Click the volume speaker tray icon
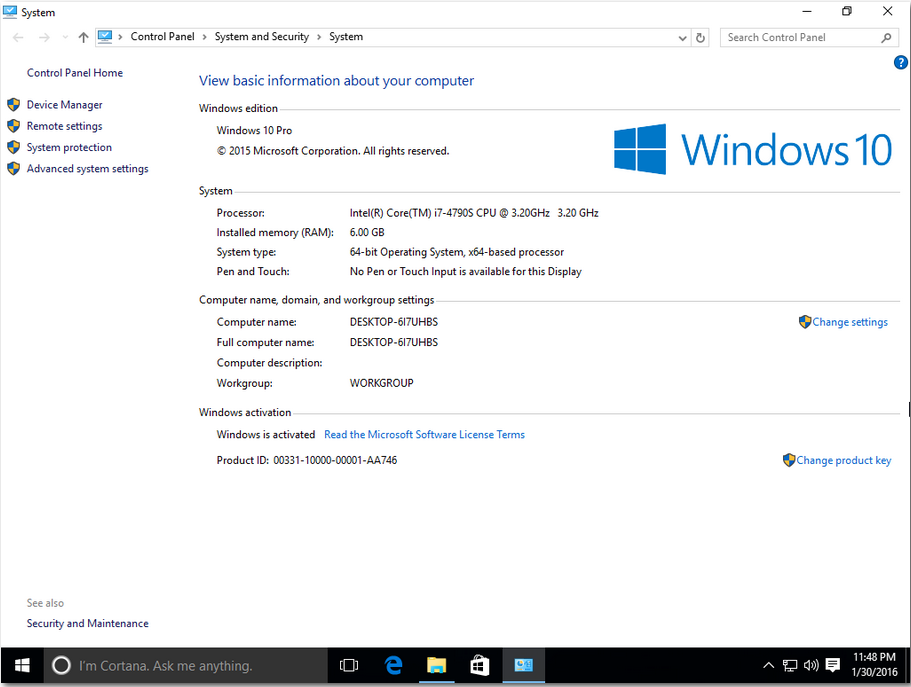Viewport: 911px width, 687px height. coord(810,665)
